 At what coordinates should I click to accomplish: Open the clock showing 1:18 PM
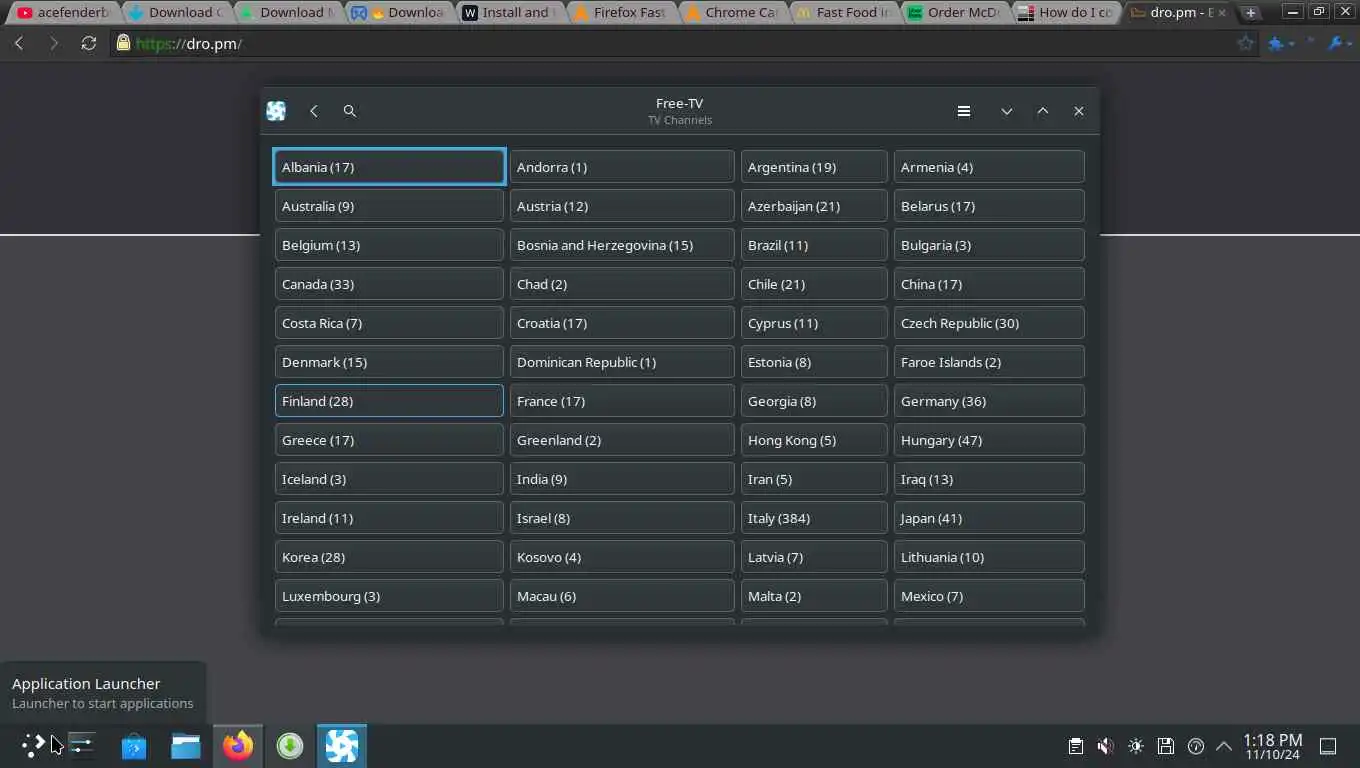[x=1273, y=746]
